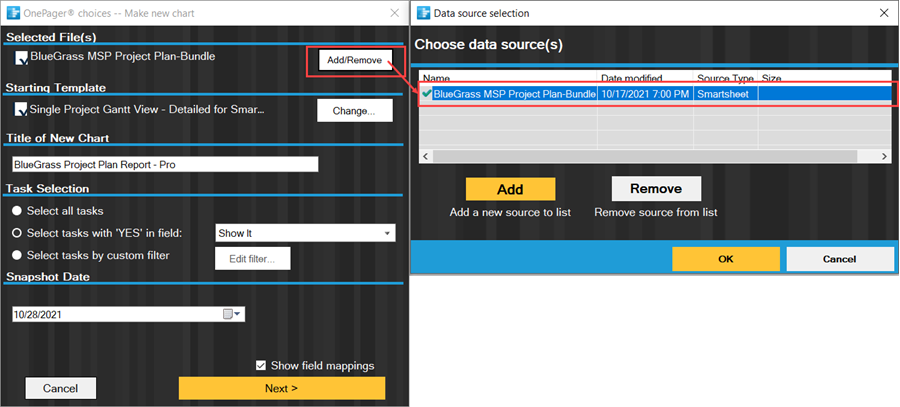Click the BlueGrass MSP Project Plan-Bundle file icon

click(21, 58)
